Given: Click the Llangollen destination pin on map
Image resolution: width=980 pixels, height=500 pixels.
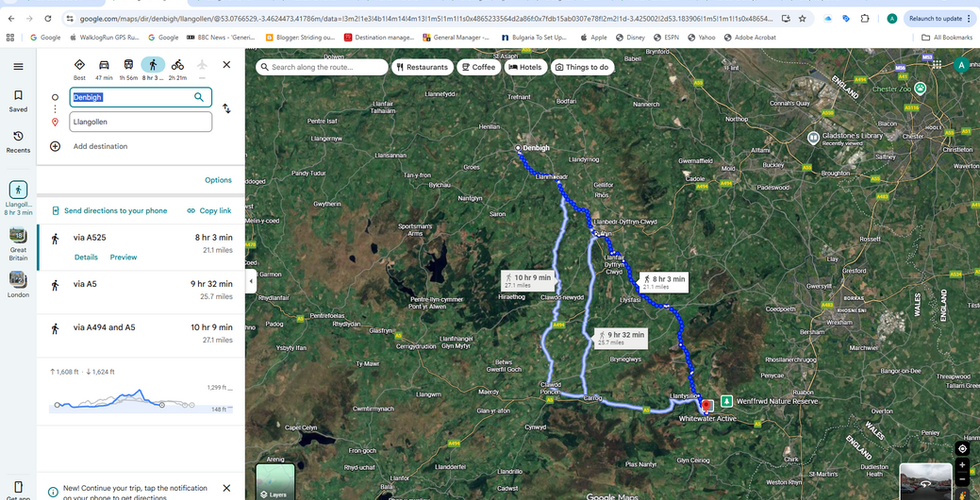Looking at the screenshot, I should pyautogui.click(x=706, y=407).
